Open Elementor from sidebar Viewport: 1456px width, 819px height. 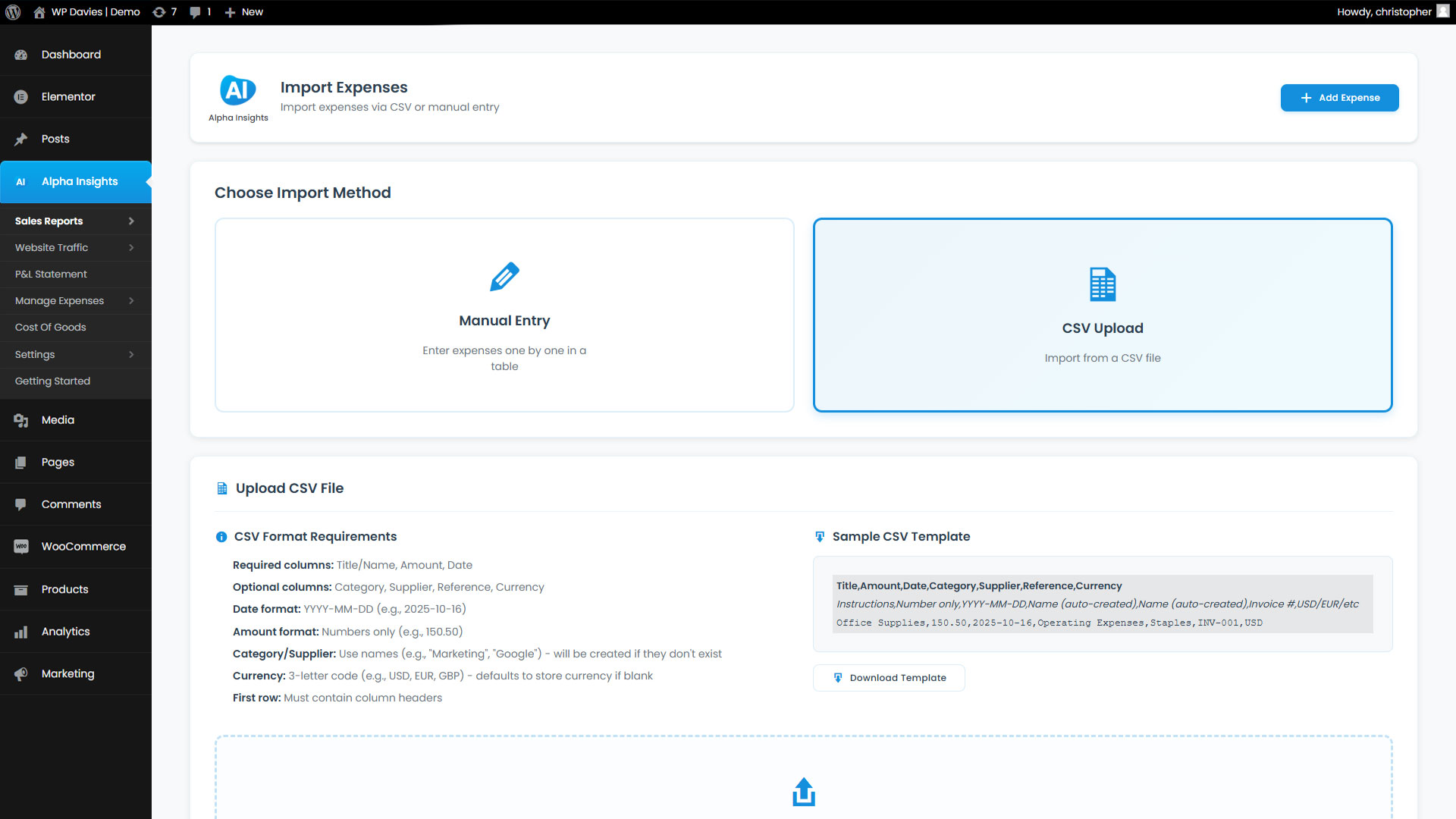coord(68,97)
